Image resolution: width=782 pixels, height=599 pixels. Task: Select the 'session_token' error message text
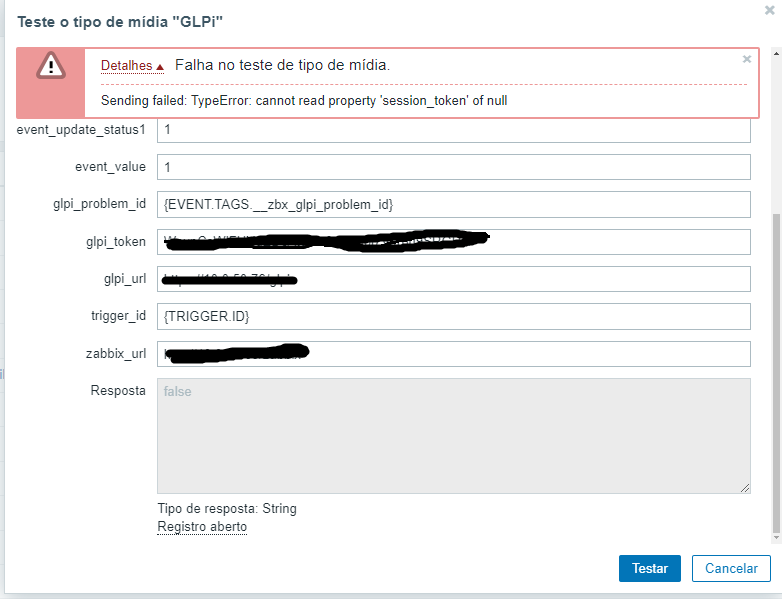coord(304,101)
